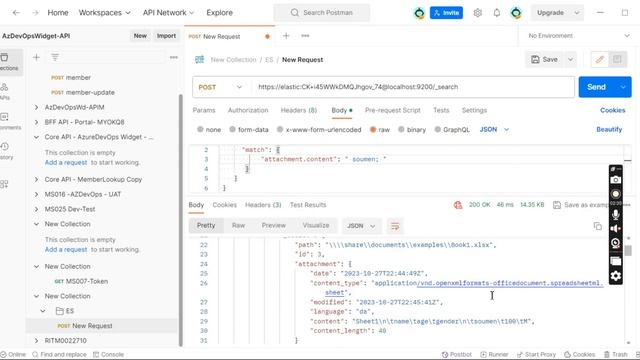
Task: Click Import button in sidebar
Action: [167, 36]
